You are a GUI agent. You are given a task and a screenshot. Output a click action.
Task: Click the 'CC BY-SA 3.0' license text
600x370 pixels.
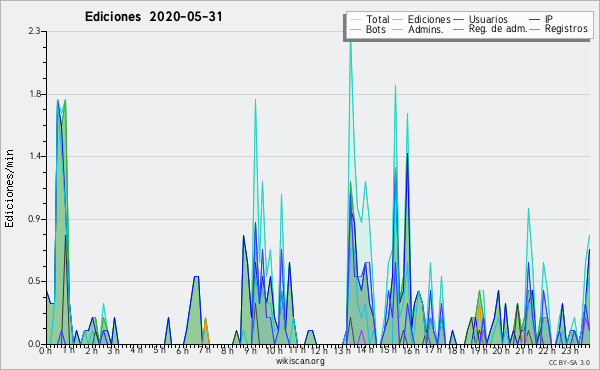(569, 362)
